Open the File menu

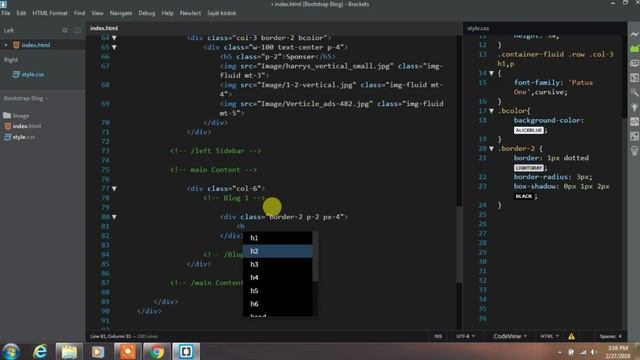(x=6, y=13)
